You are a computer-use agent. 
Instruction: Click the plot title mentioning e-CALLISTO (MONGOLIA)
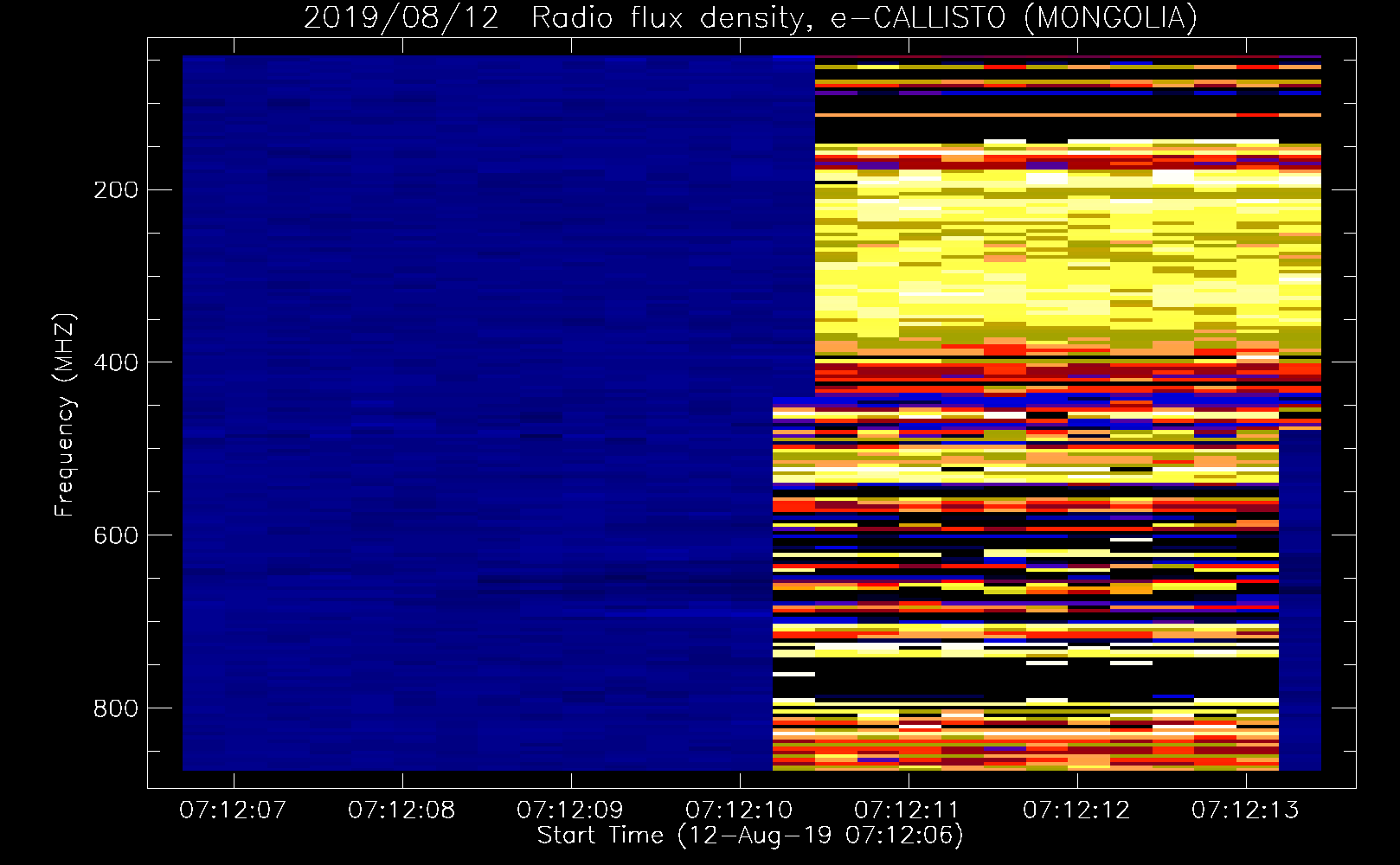pos(750,17)
